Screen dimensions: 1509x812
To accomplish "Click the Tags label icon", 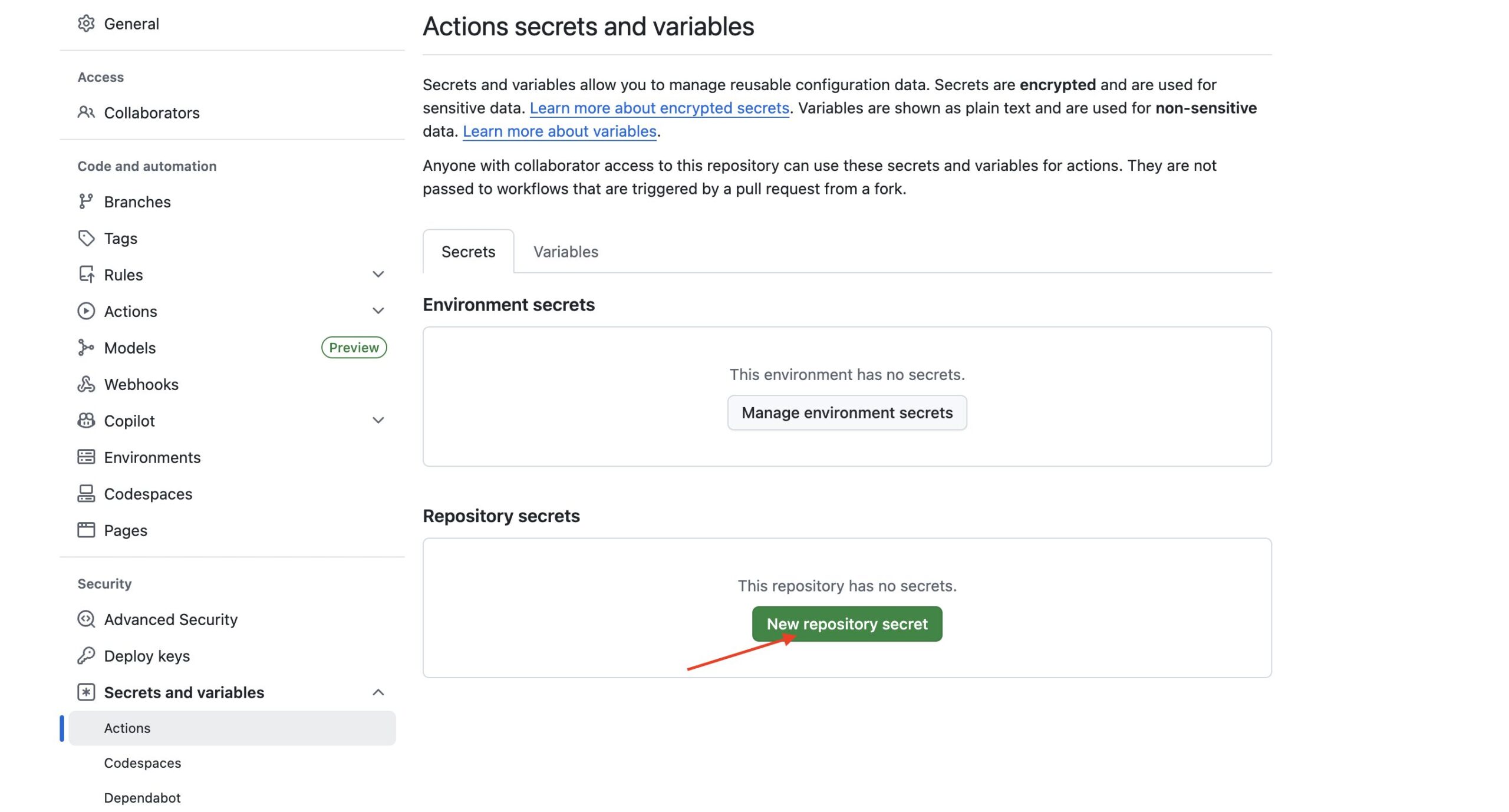I will click(x=86, y=238).
